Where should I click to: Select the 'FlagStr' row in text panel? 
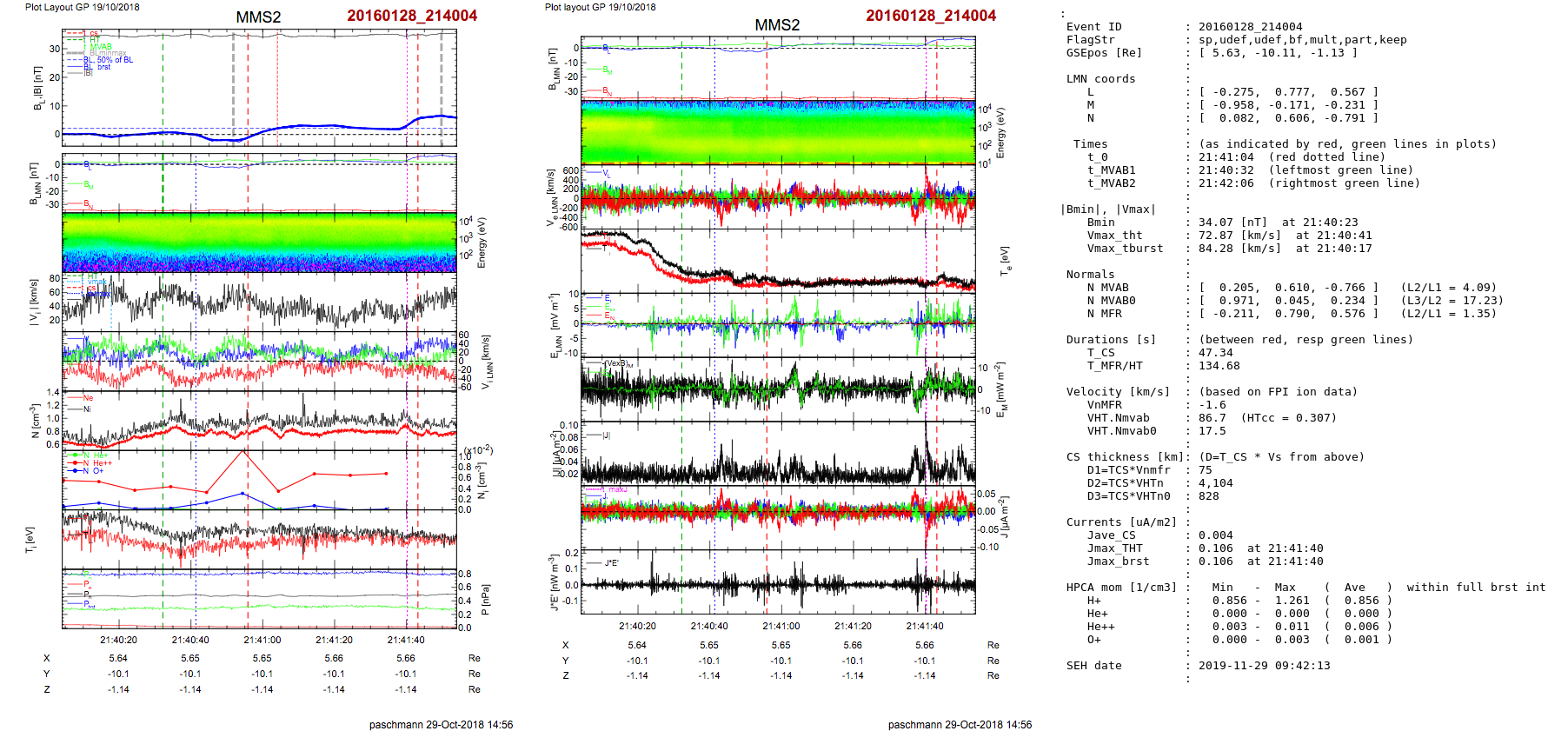click(x=1090, y=40)
